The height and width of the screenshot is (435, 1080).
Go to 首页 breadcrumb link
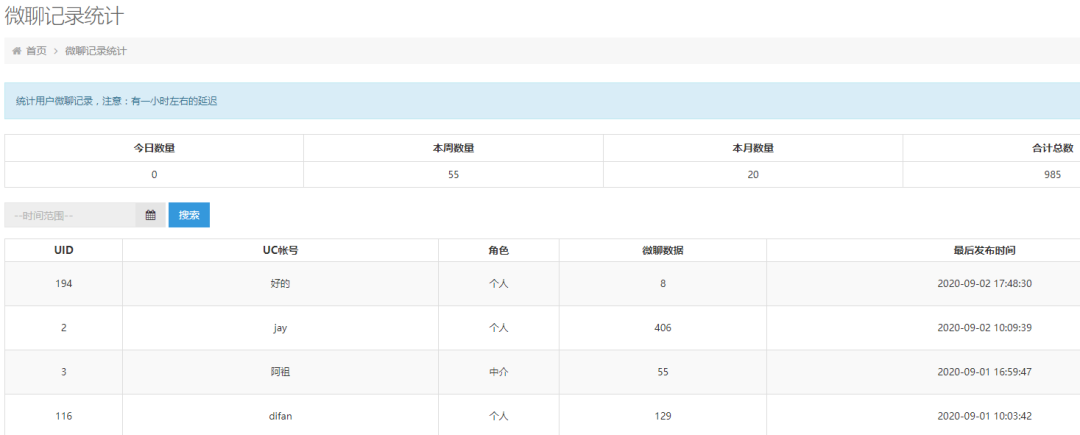37,51
